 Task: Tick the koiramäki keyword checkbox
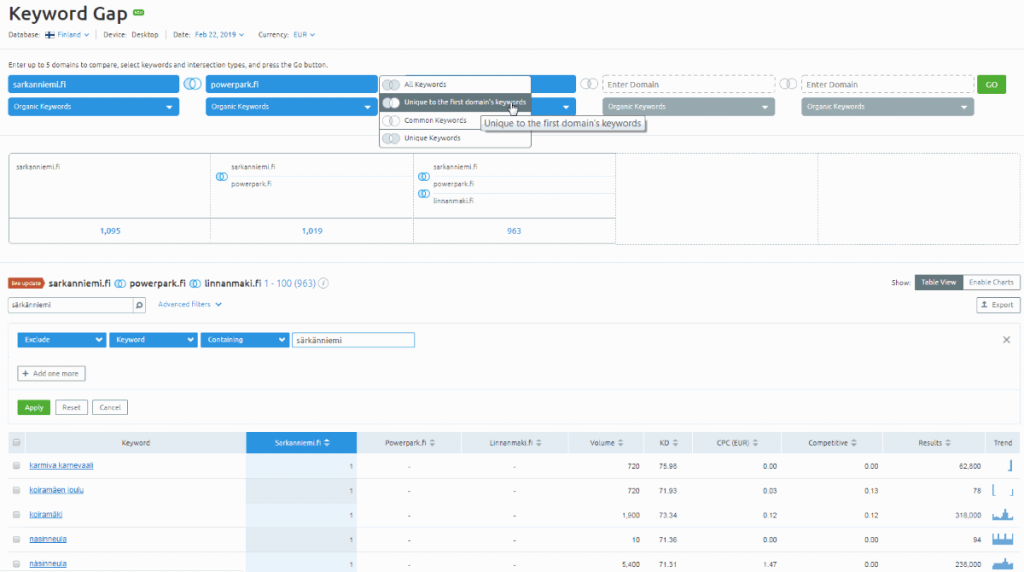point(16,515)
